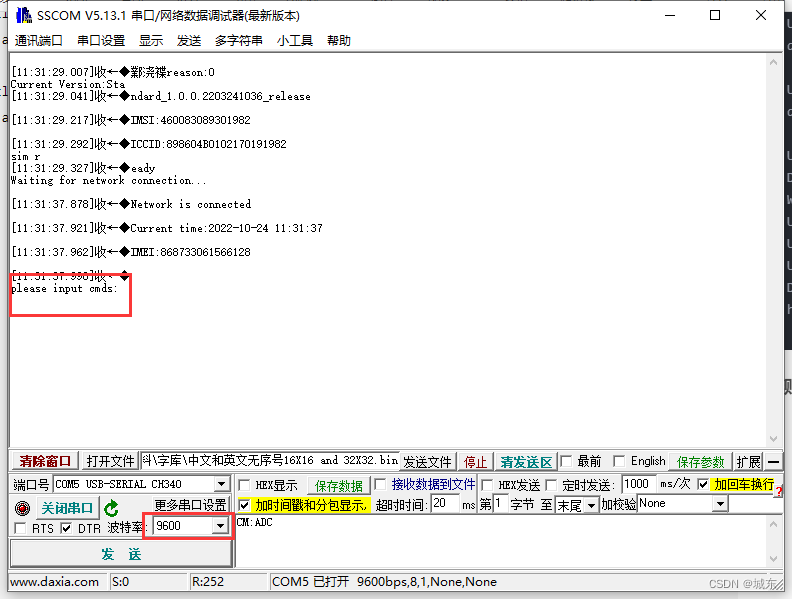
Task: Click the send text area containing CM:ADC
Action: click(x=500, y=541)
